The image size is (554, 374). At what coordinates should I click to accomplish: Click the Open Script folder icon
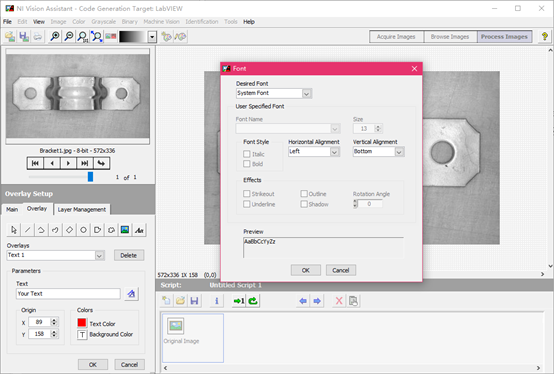180,301
